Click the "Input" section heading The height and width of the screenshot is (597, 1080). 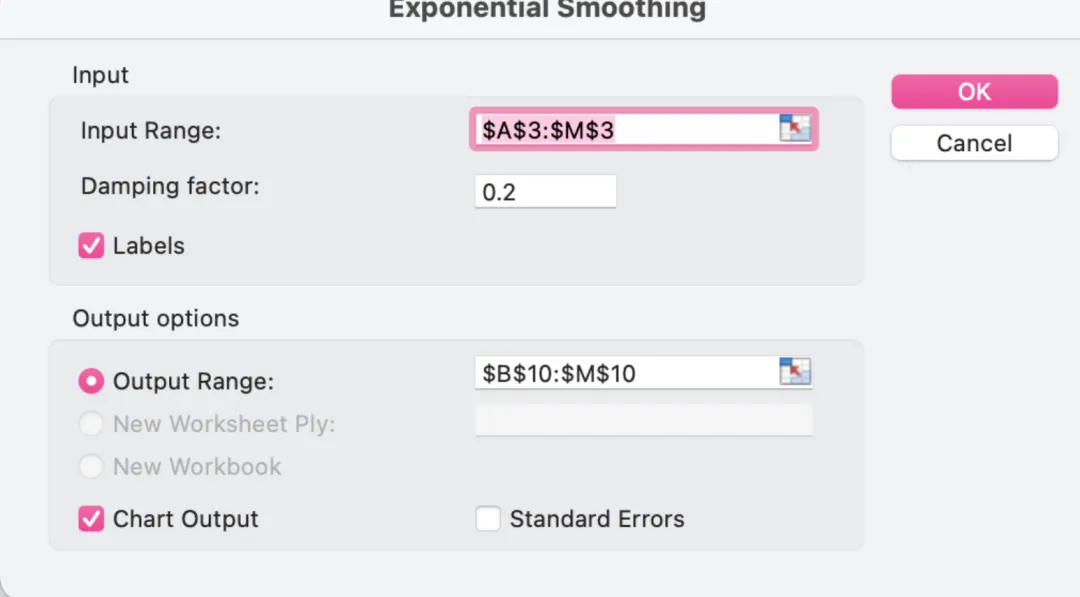point(100,76)
